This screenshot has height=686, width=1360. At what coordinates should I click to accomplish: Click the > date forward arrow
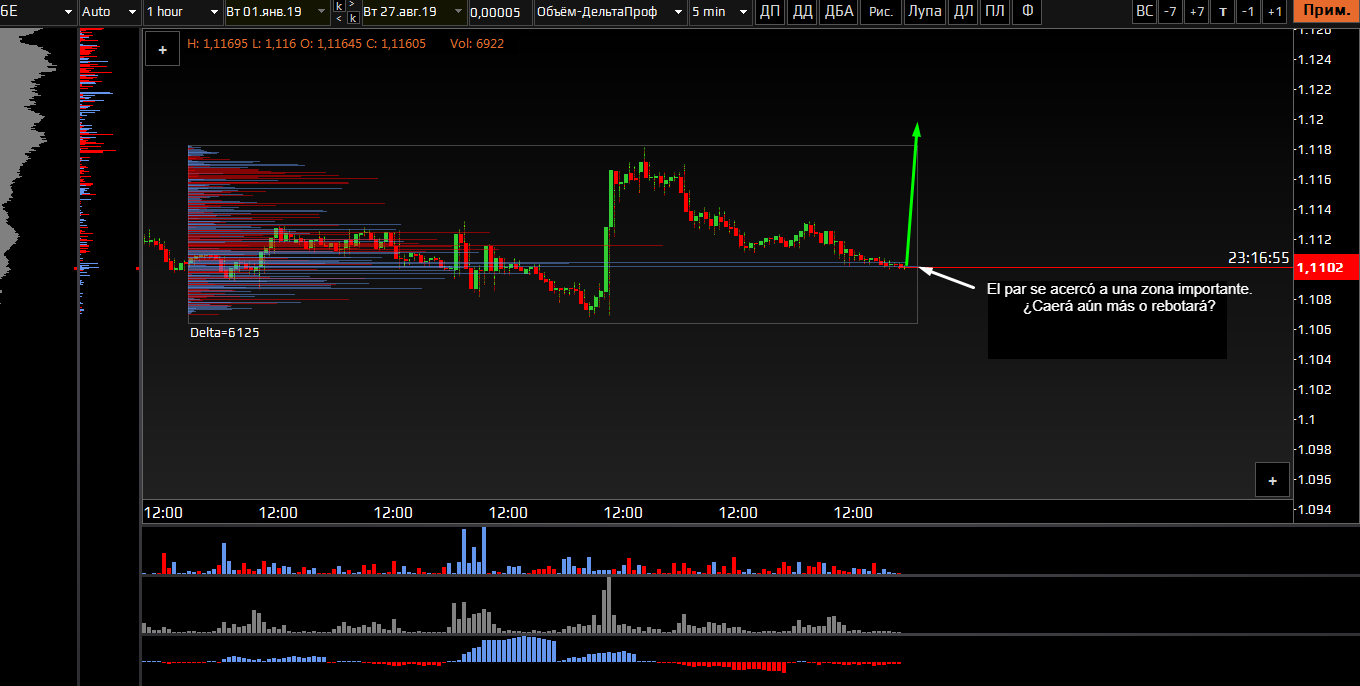coord(351,6)
